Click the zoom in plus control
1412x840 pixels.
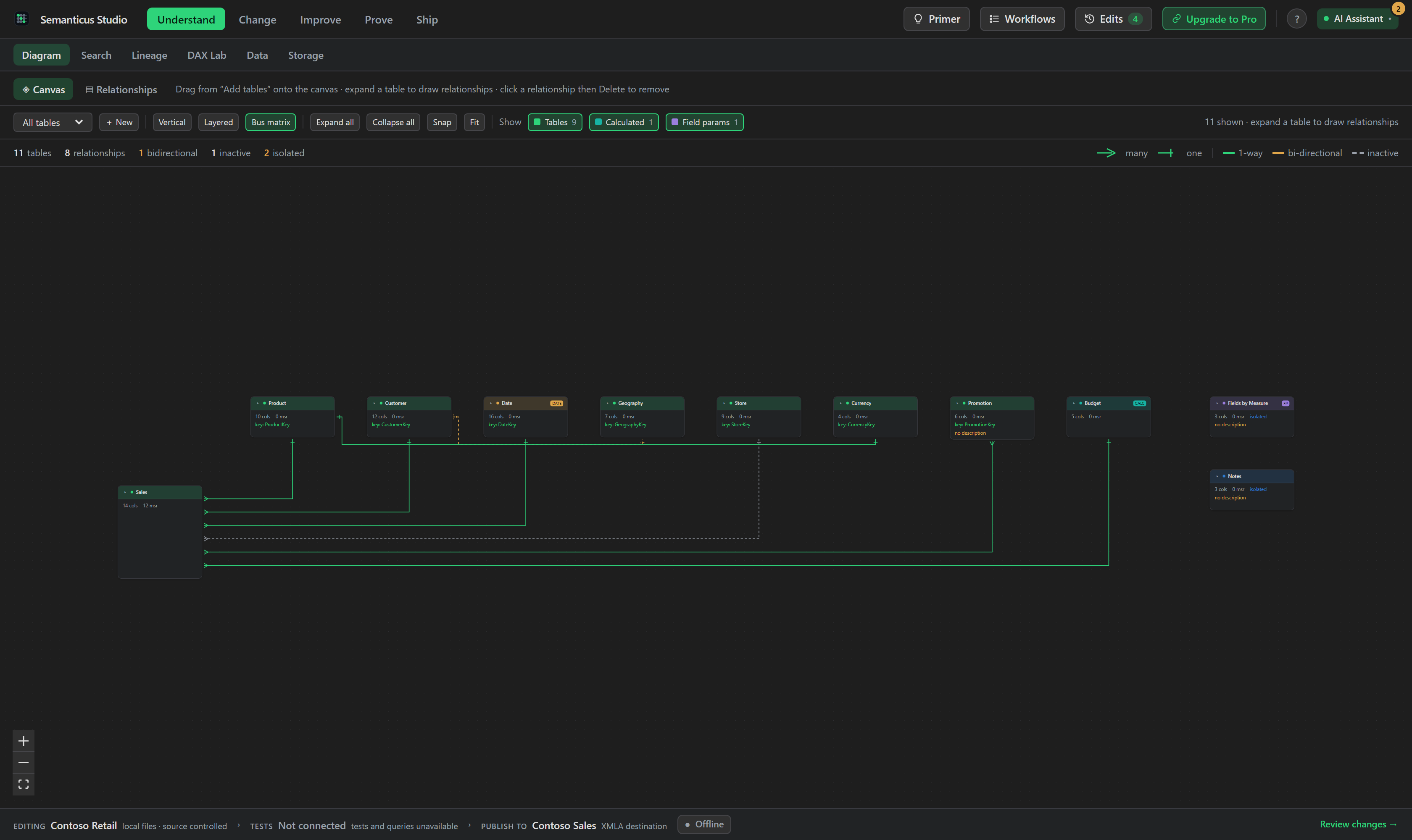(x=23, y=741)
